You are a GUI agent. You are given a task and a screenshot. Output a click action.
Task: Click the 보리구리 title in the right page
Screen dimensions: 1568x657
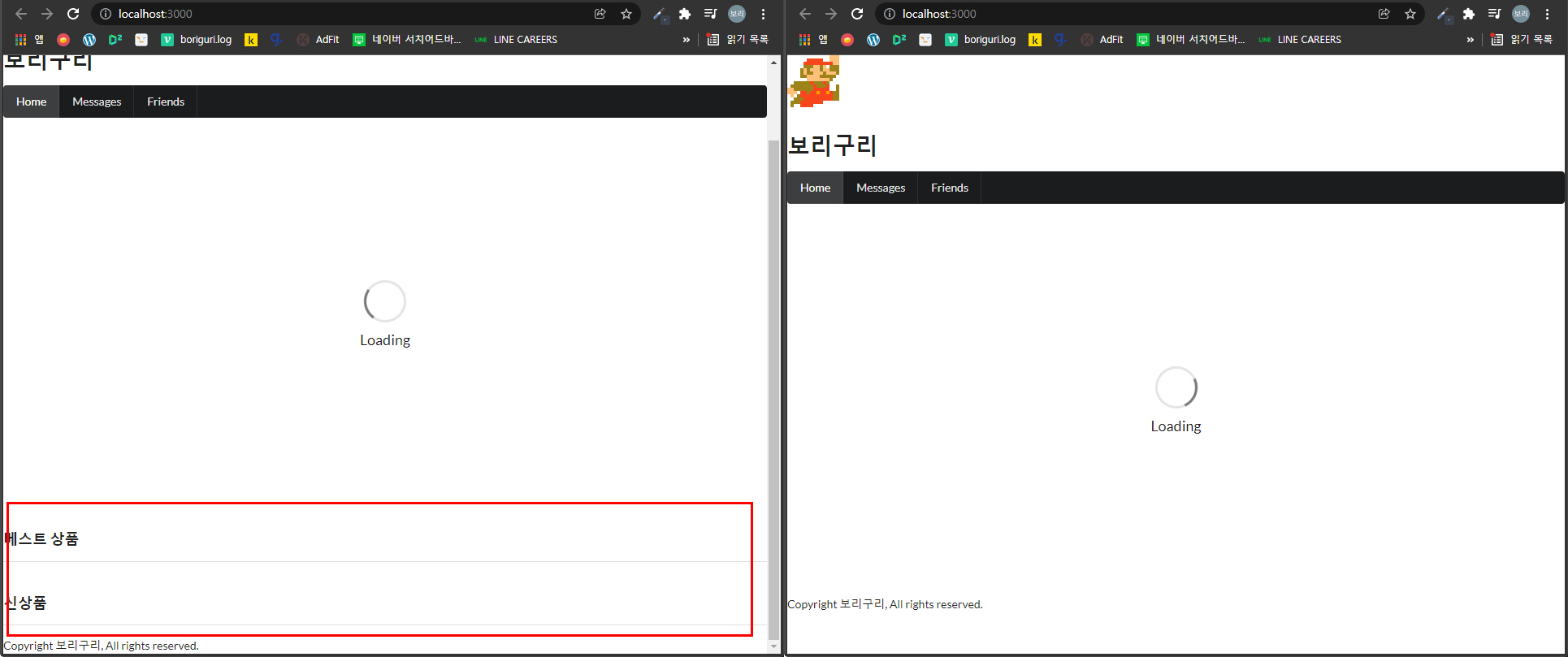(x=833, y=145)
